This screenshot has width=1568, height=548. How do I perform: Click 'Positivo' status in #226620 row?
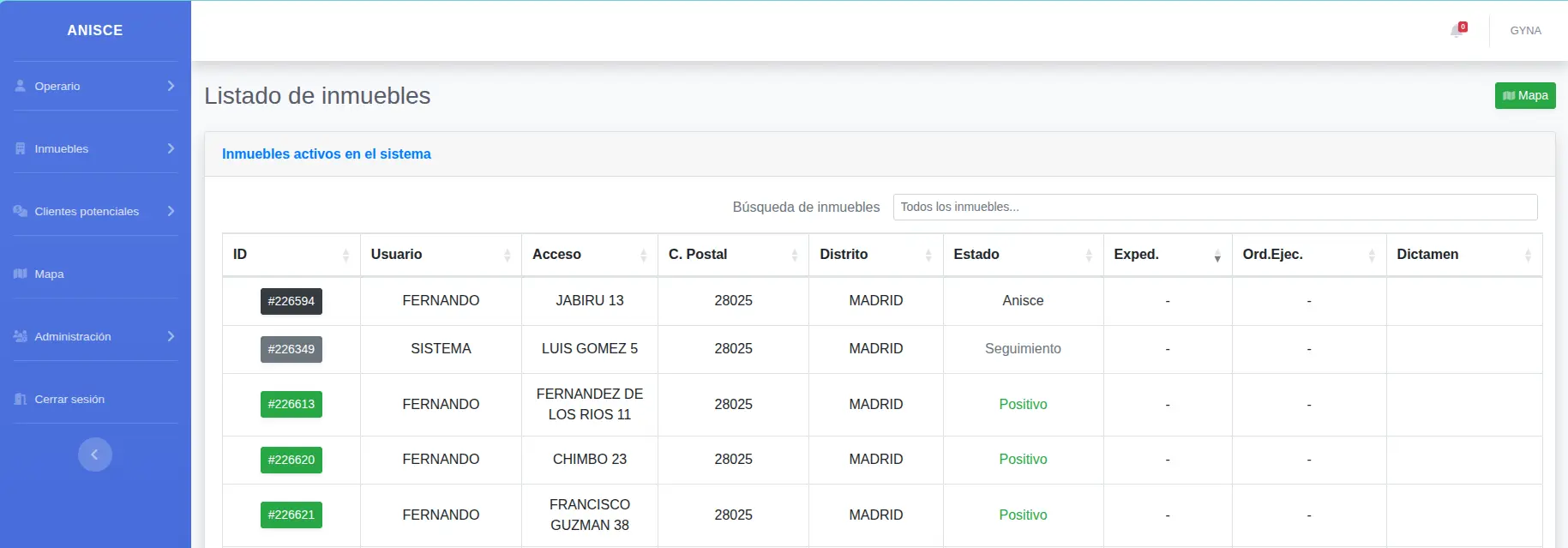(1023, 460)
